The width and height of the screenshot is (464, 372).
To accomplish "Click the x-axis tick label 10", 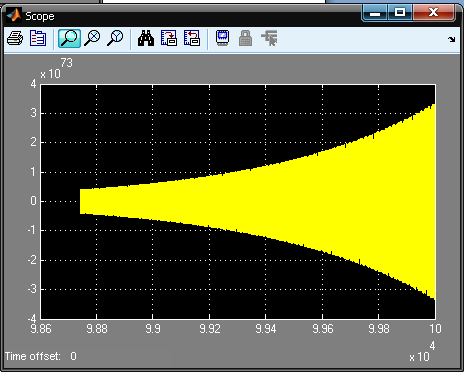I will tap(435, 329).
